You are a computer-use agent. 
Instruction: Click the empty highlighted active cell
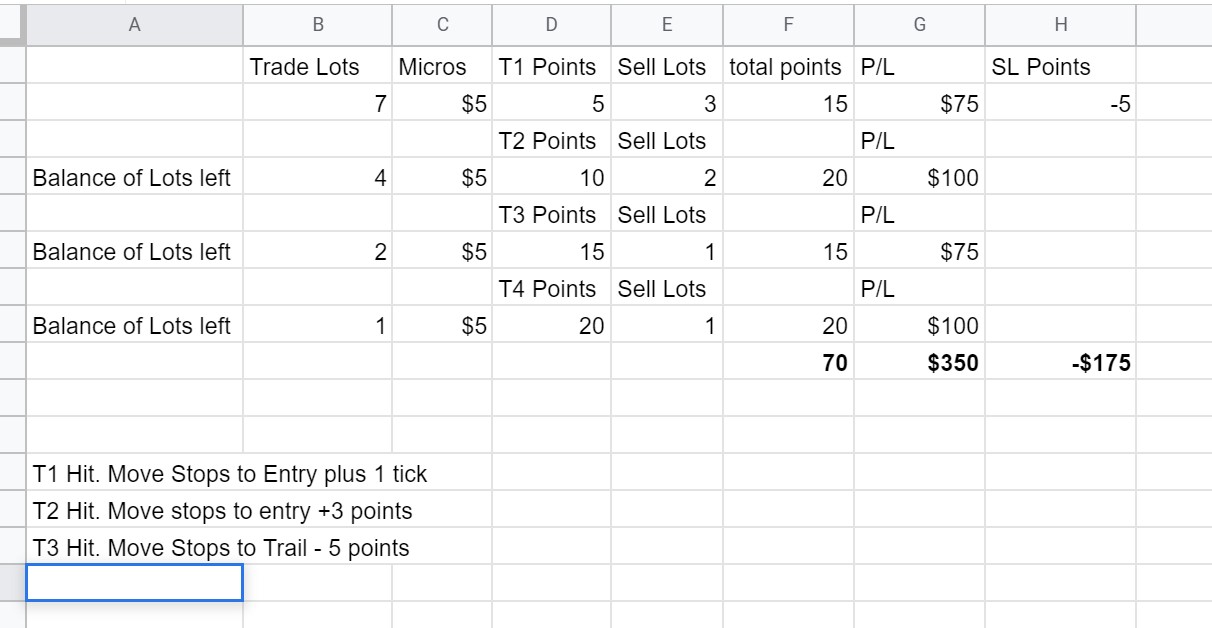[134, 583]
